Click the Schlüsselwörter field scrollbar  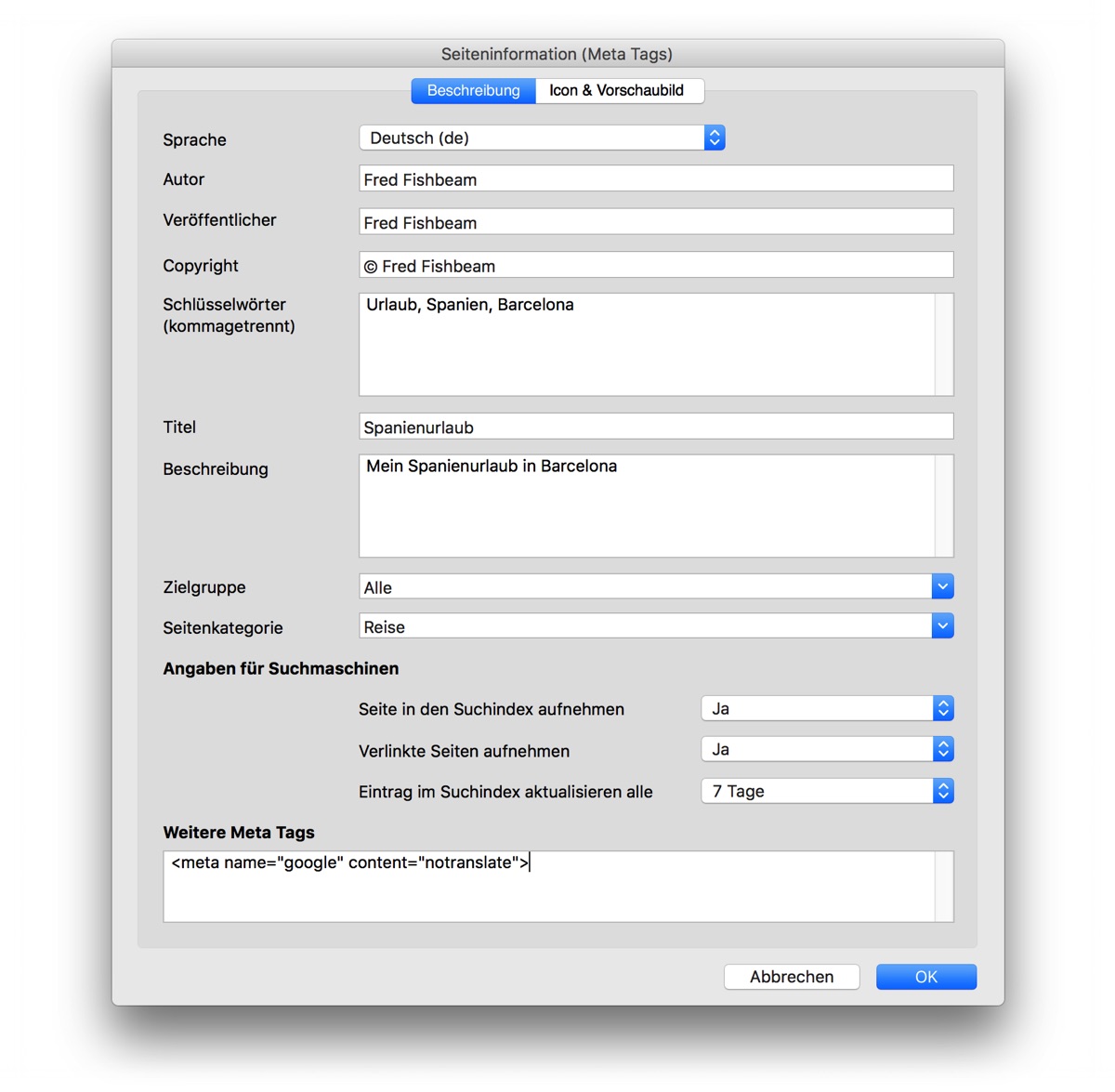(x=944, y=345)
